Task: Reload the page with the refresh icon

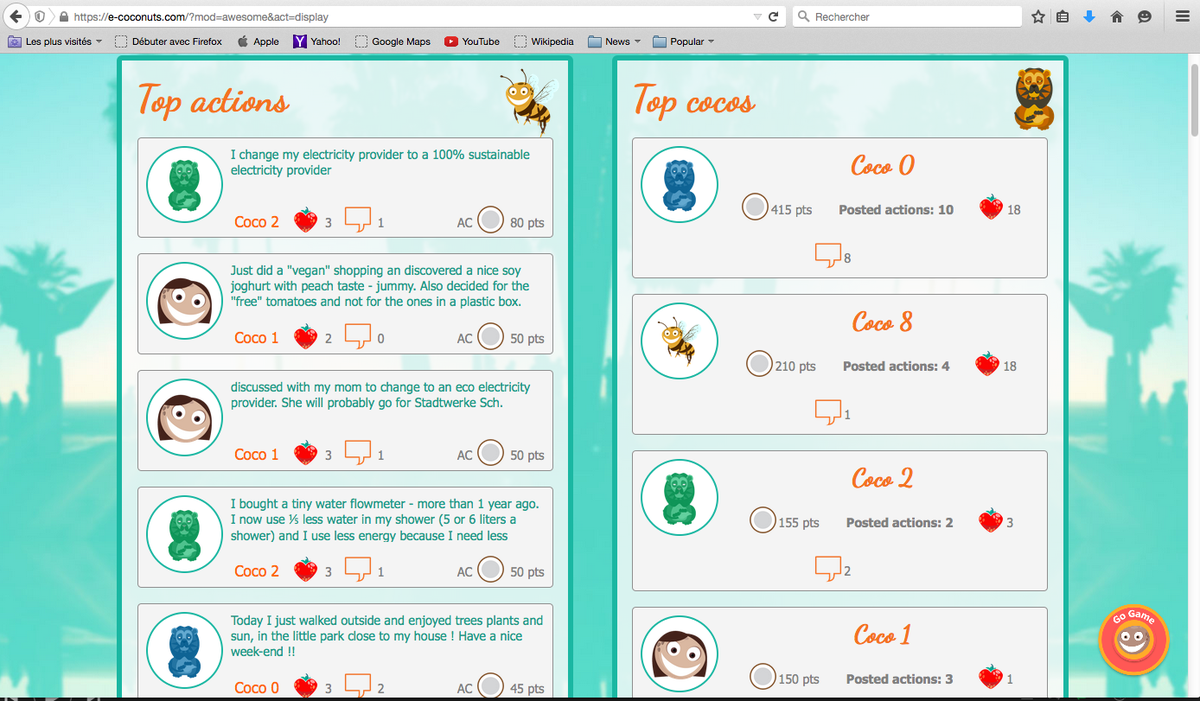Action: click(x=773, y=17)
